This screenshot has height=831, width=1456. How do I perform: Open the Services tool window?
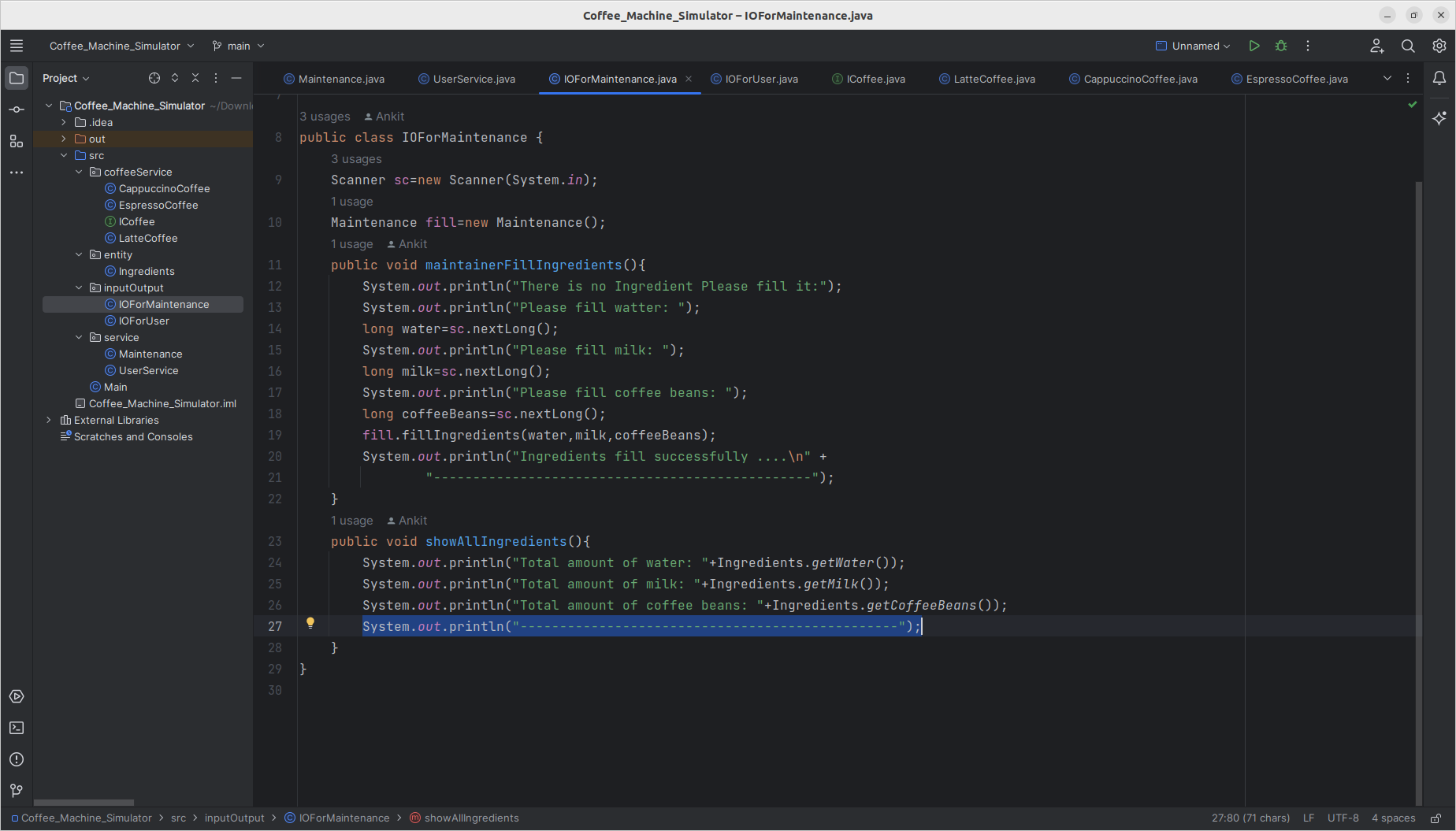coord(17,696)
